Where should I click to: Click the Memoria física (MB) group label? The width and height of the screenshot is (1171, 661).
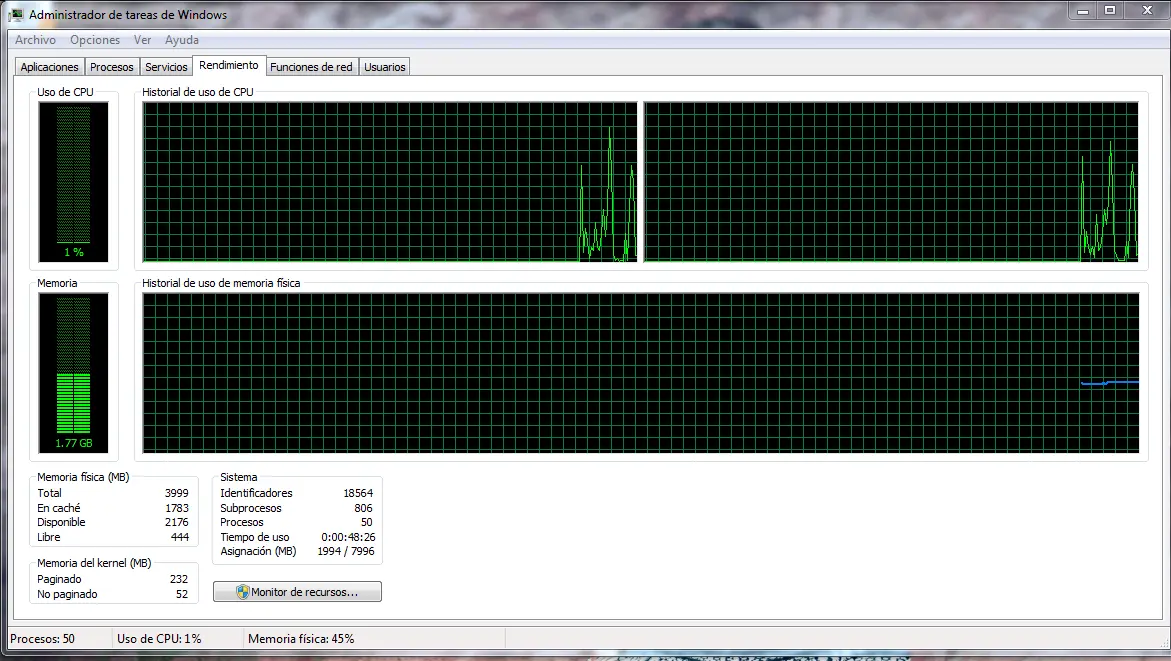(x=83, y=477)
